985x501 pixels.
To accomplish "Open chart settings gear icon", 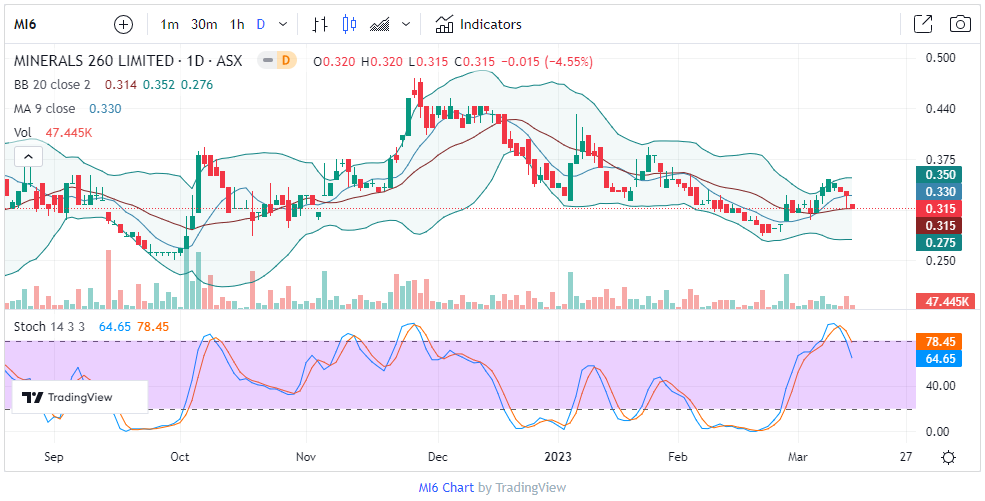I will click(948, 457).
